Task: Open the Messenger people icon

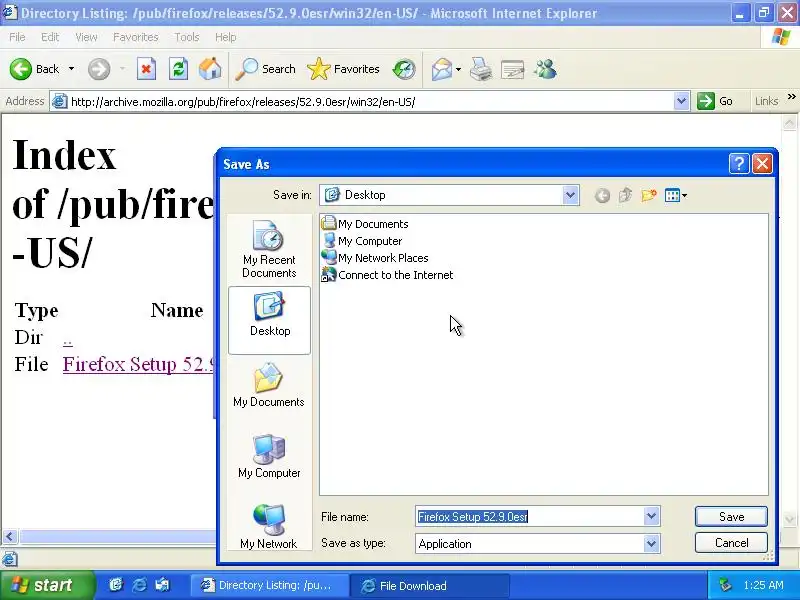Action: (x=545, y=69)
